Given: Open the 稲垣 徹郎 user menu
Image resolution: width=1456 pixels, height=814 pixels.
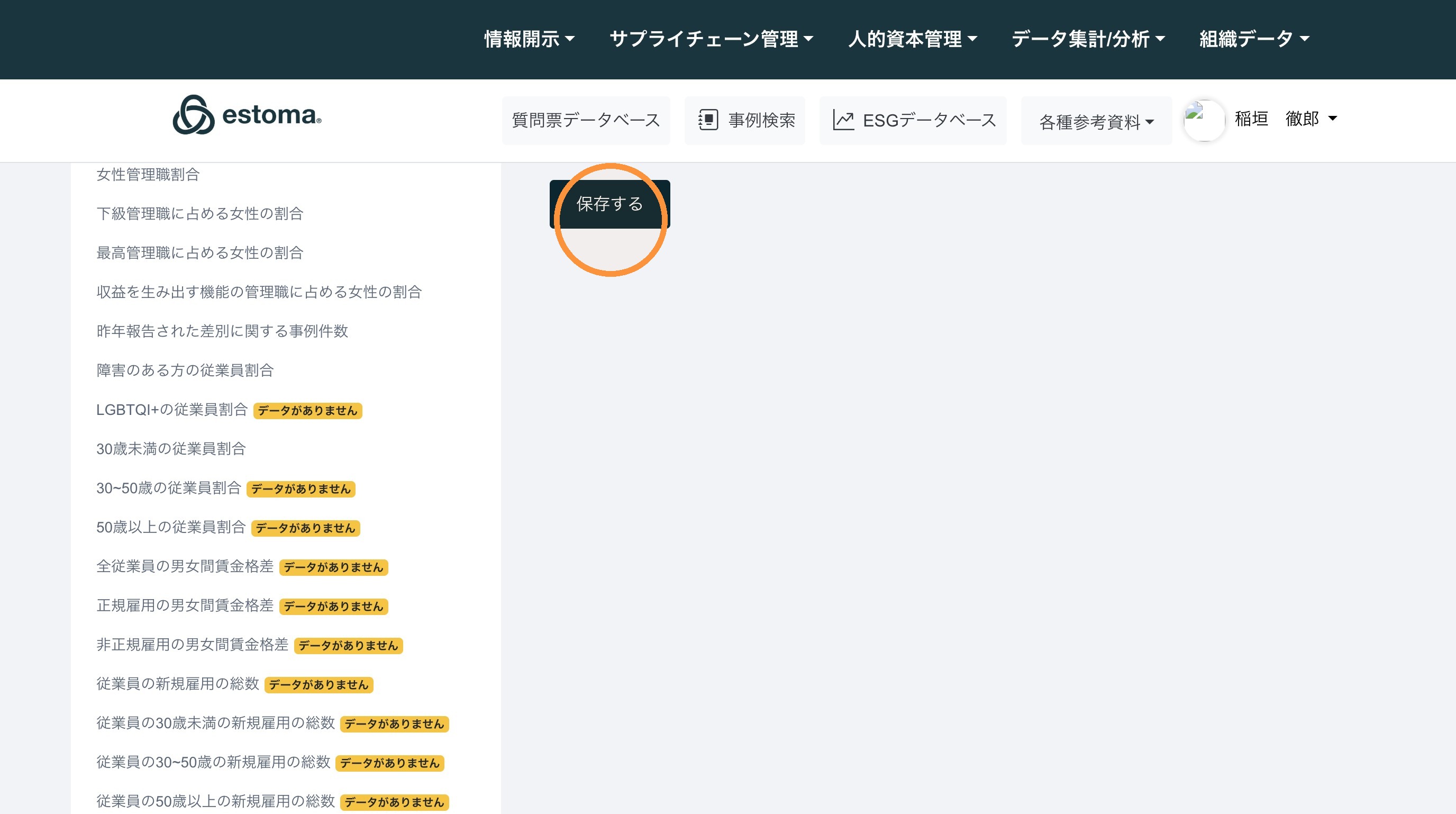Looking at the screenshot, I should tap(1286, 119).
